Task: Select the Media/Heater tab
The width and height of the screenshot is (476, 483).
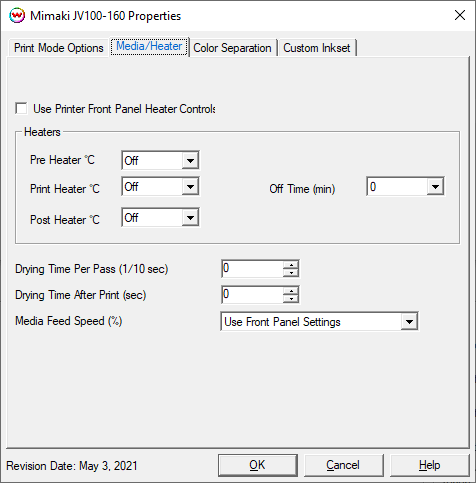Action: [x=149, y=46]
